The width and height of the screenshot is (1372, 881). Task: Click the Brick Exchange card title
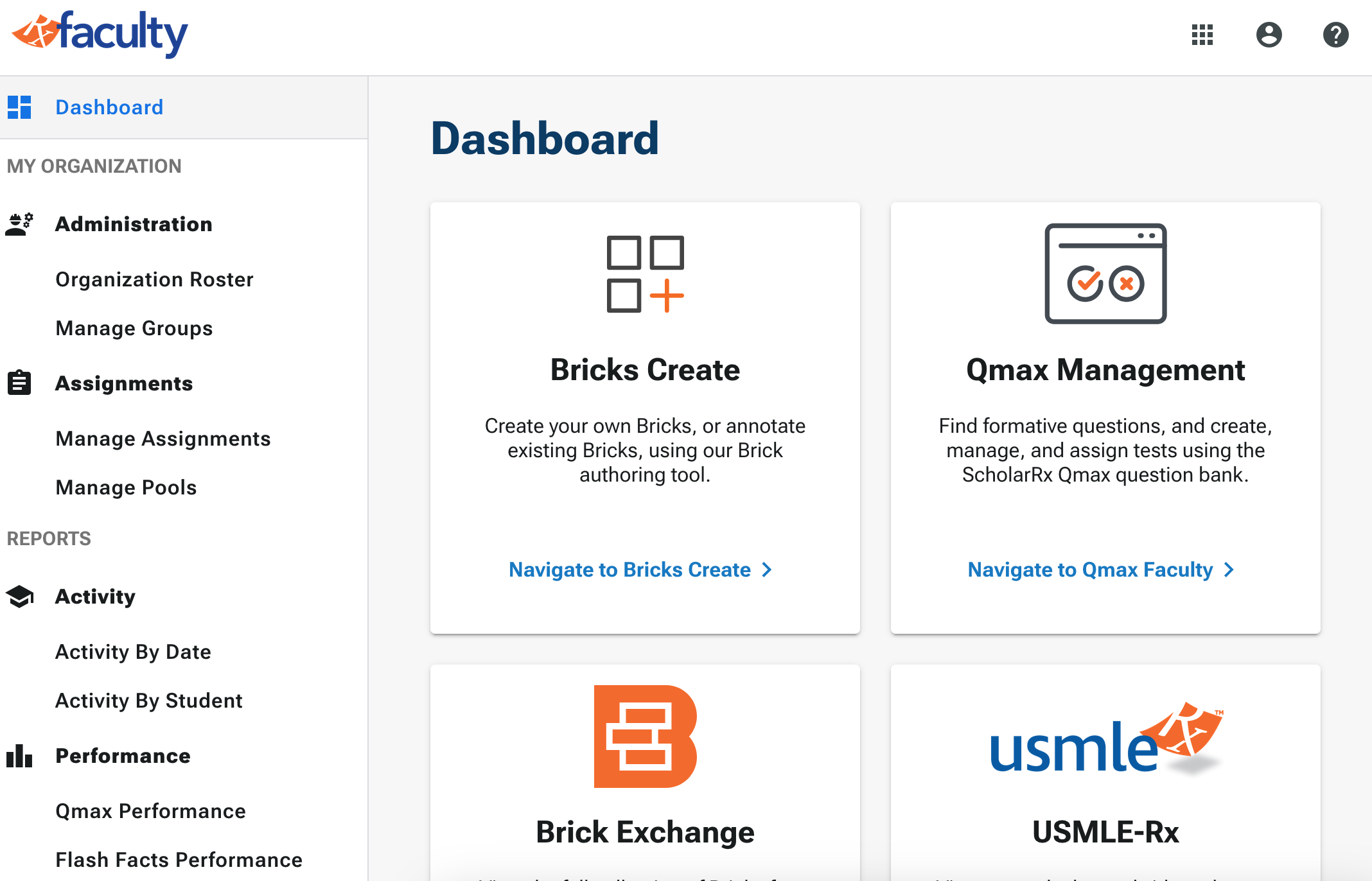[645, 832]
